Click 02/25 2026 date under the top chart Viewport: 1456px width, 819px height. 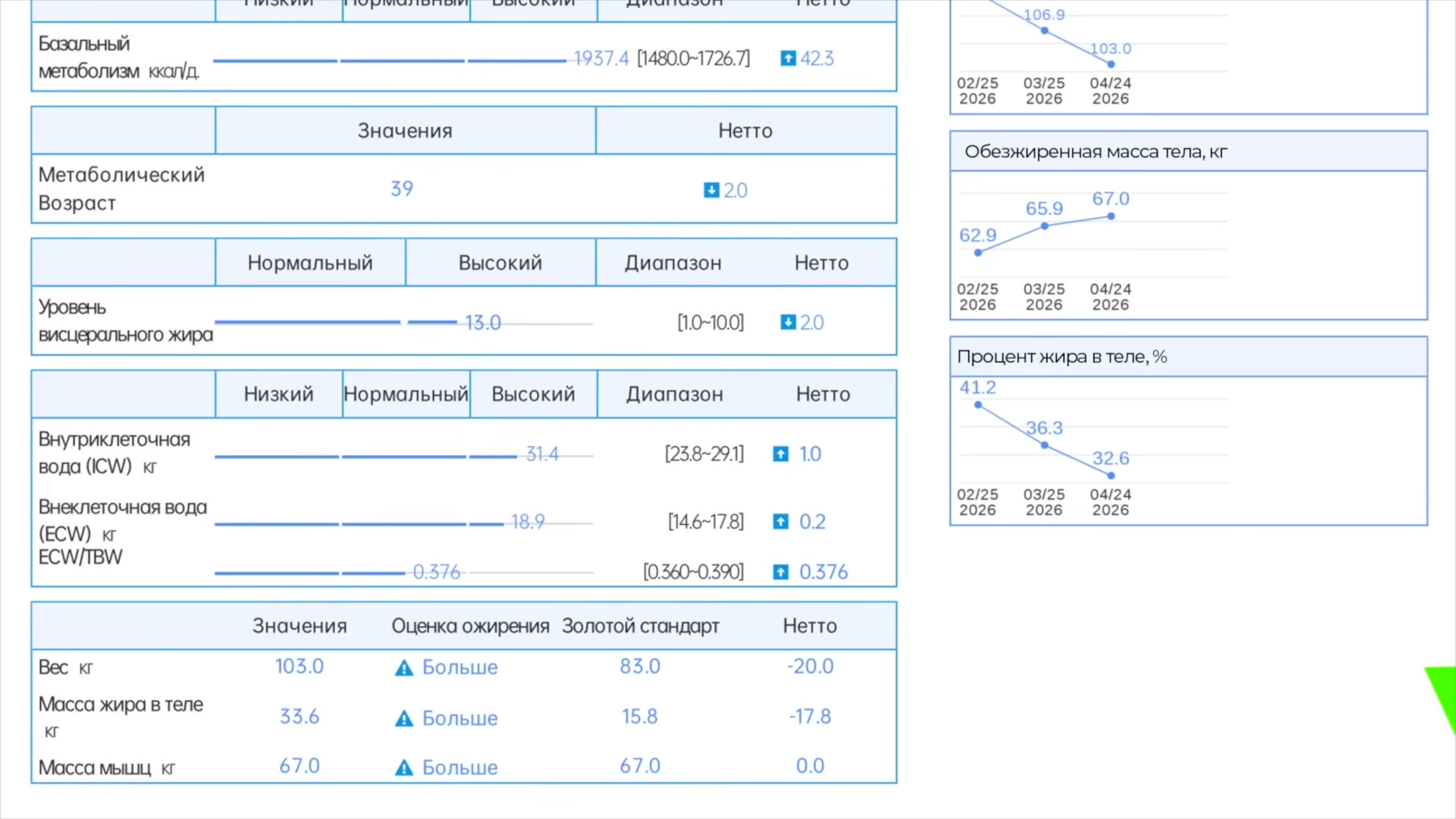tap(977, 91)
